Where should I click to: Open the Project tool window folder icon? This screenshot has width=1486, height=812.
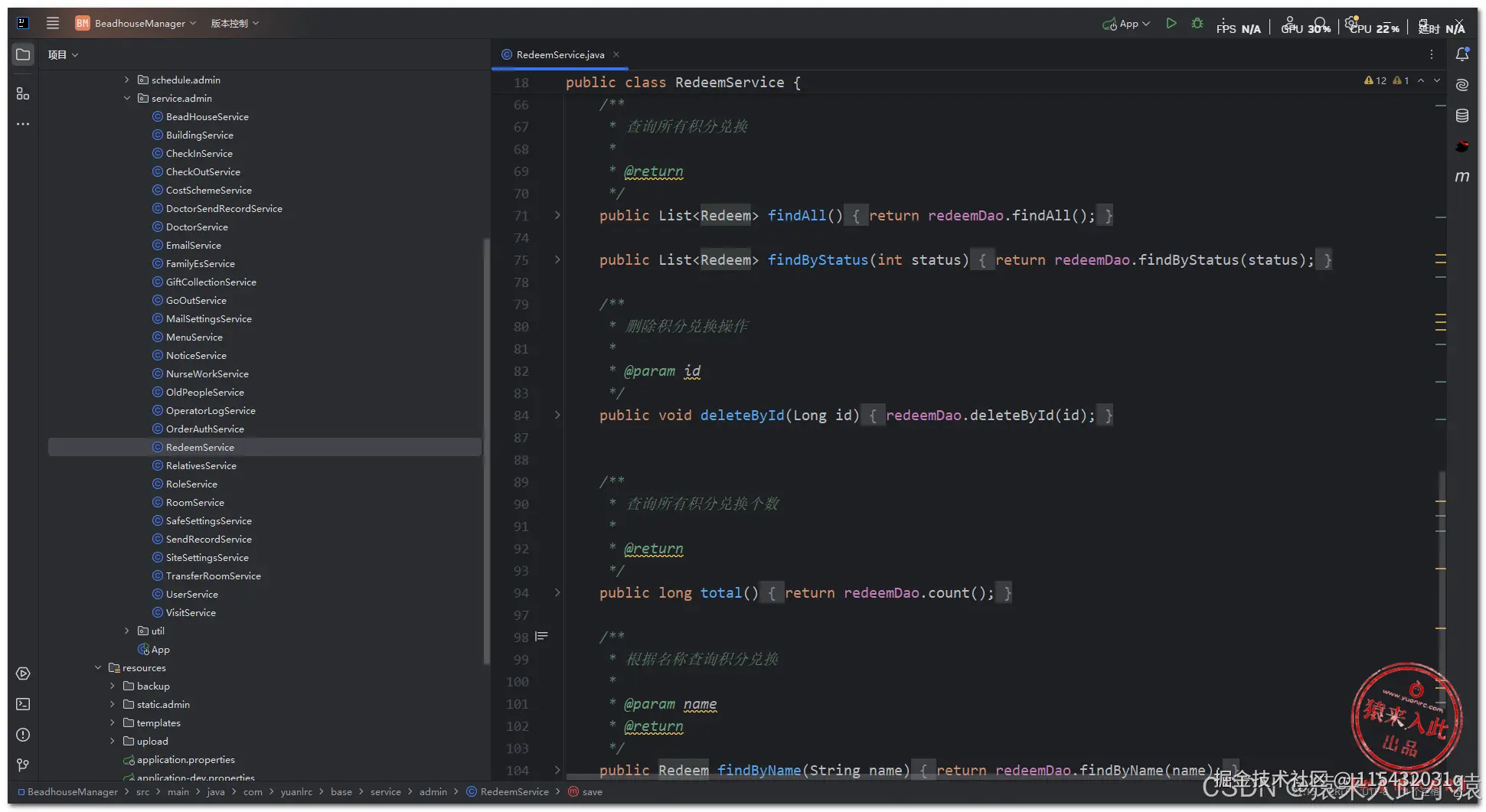(x=23, y=54)
